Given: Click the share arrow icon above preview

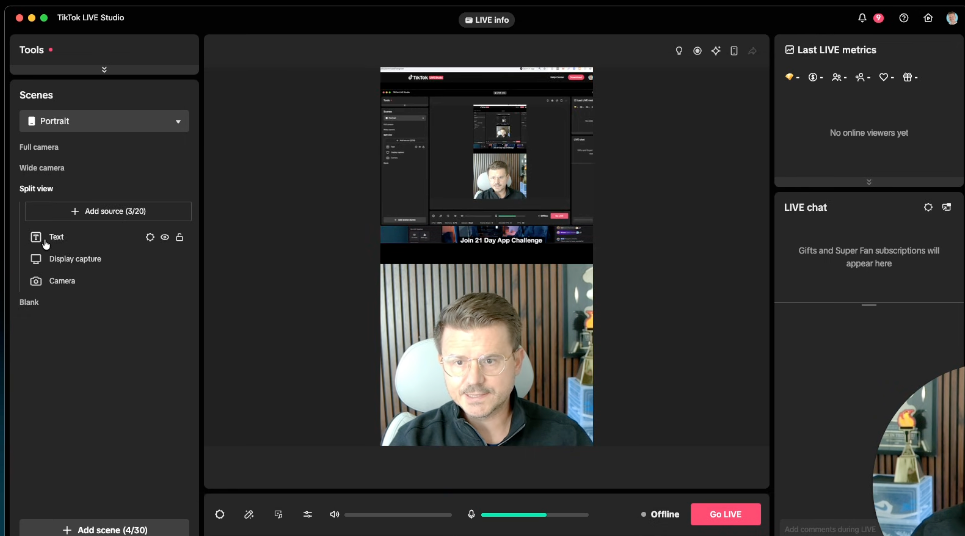Looking at the screenshot, I should click(753, 51).
